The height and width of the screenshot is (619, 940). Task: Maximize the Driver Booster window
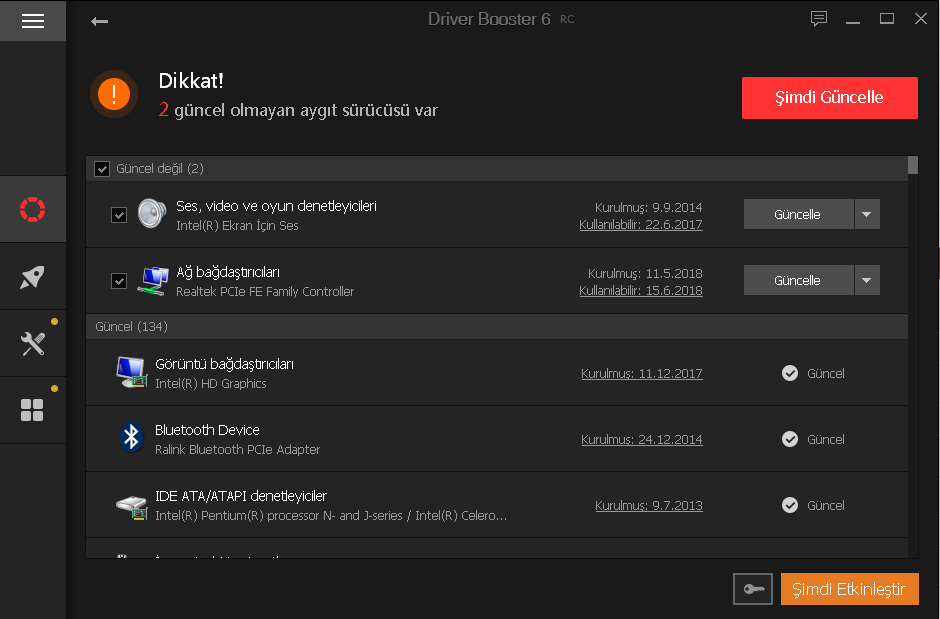[887, 19]
